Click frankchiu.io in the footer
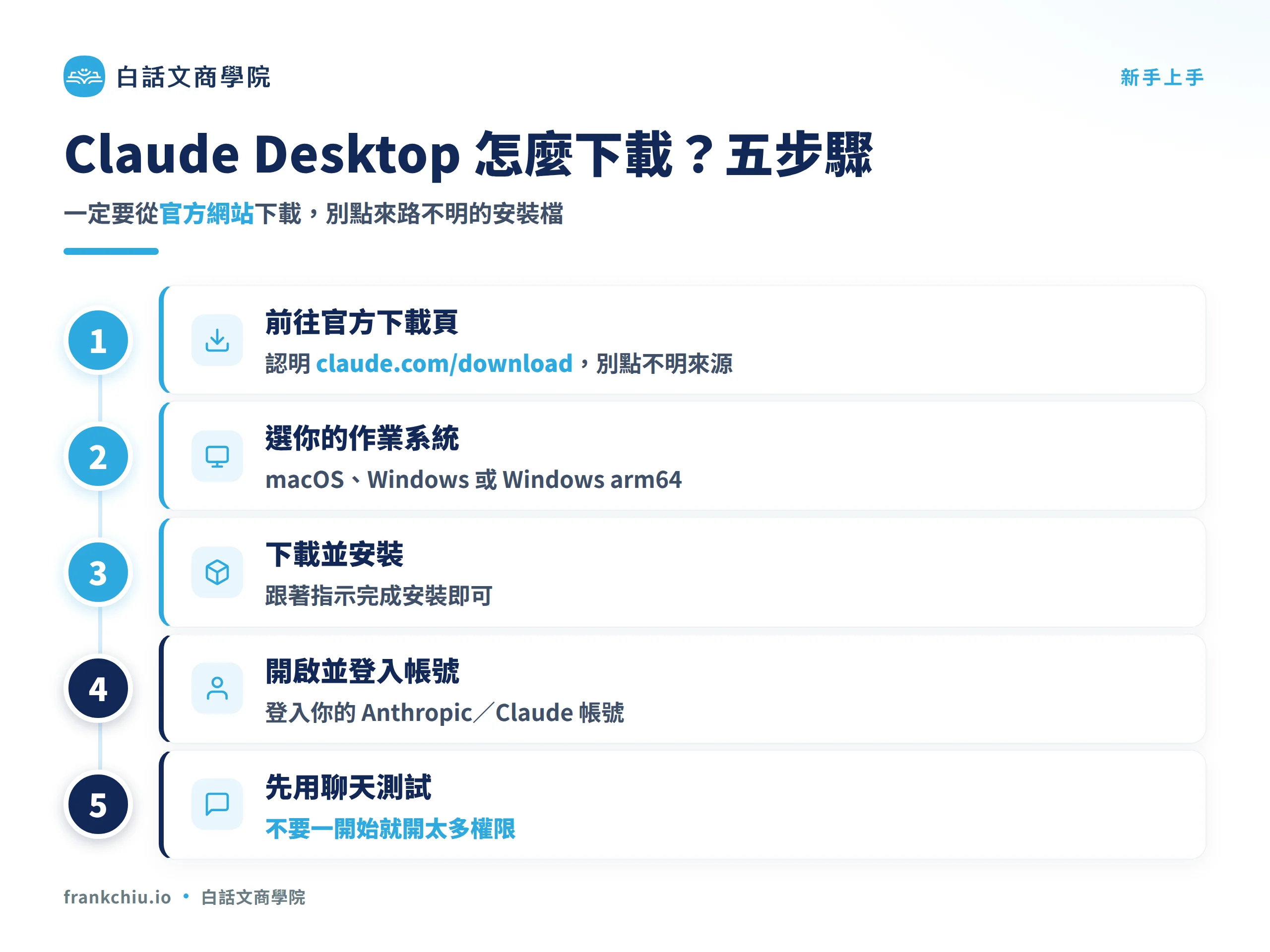 [x=117, y=897]
